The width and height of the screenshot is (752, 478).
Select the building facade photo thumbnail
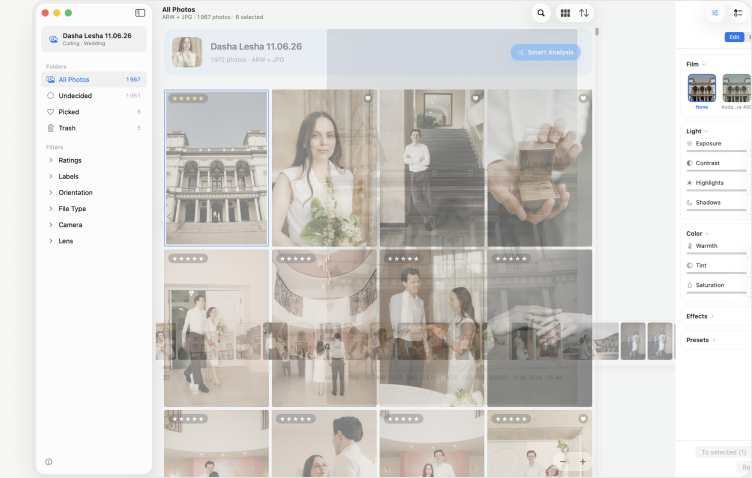click(x=216, y=168)
